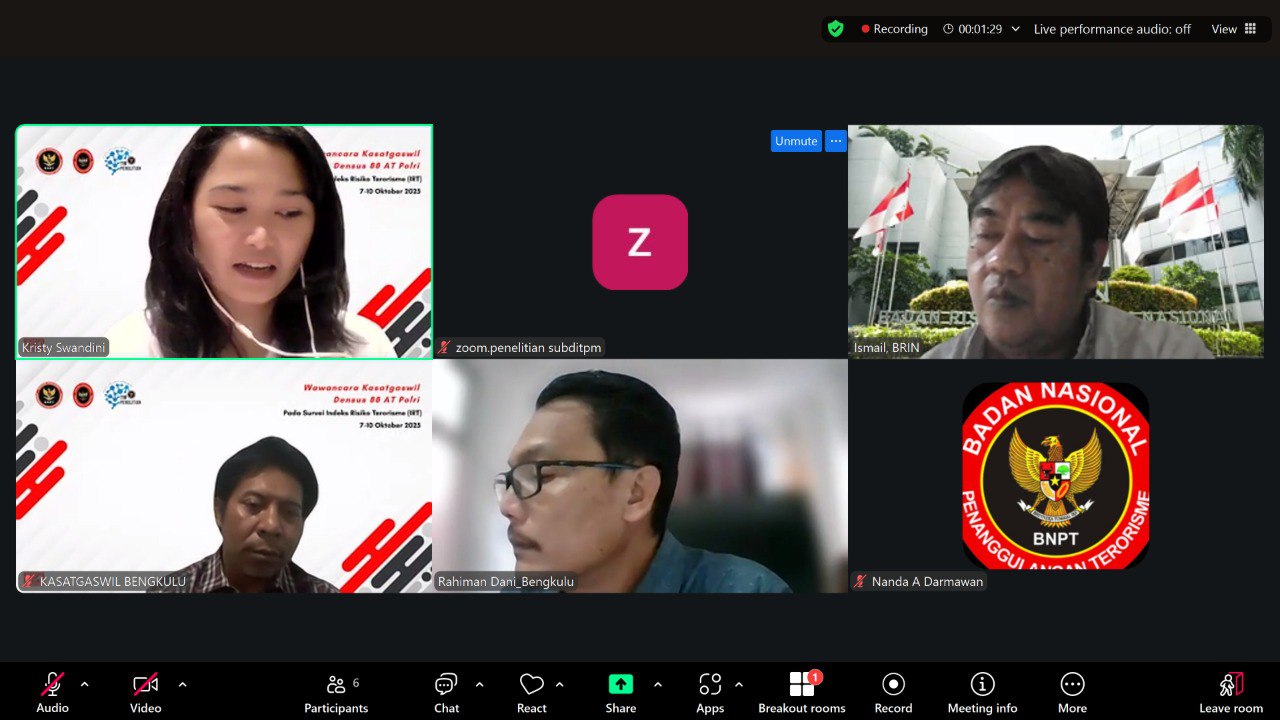Open the three-dot menu beside Unmute
The image size is (1280, 720).
tap(836, 141)
